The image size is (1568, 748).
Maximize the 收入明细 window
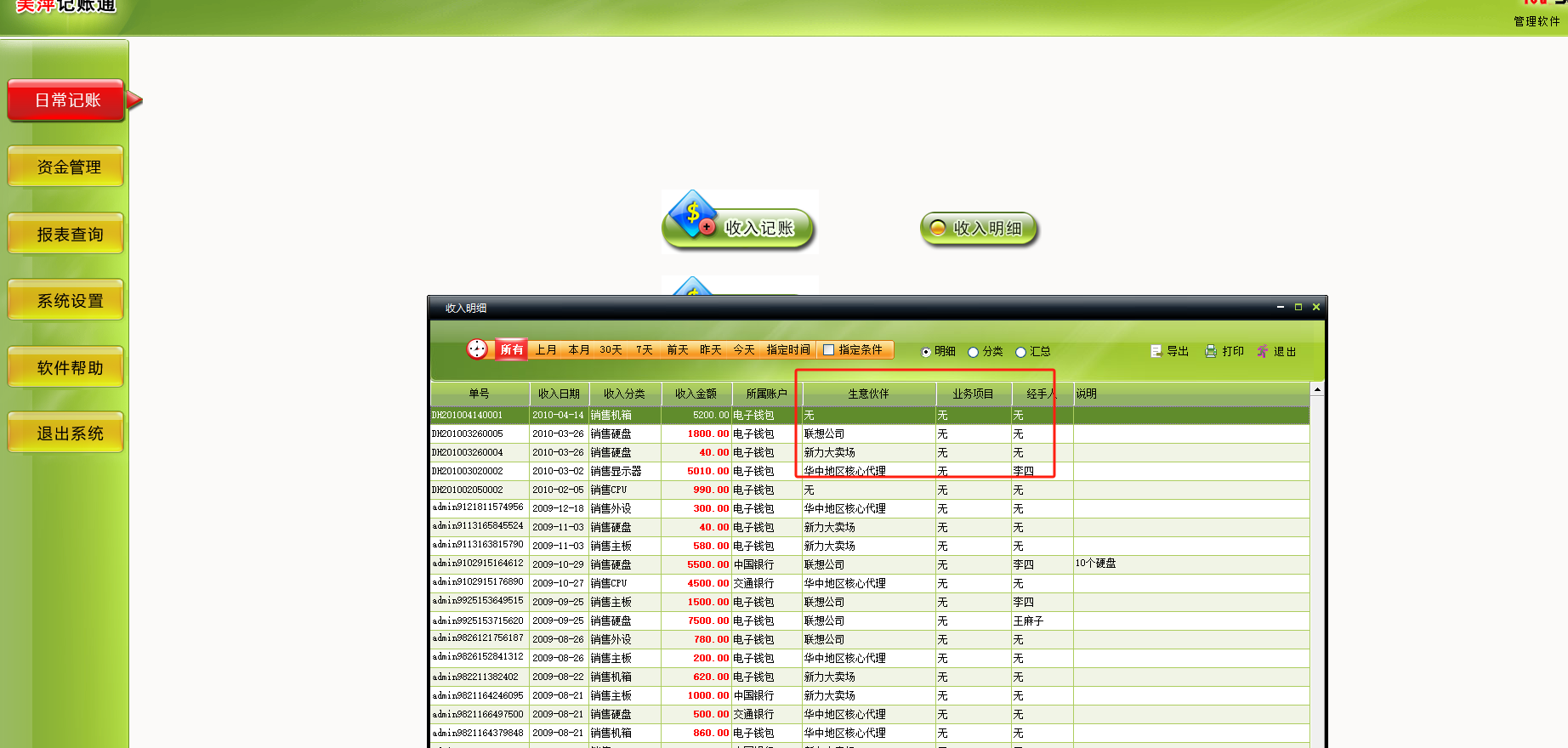coord(1298,308)
